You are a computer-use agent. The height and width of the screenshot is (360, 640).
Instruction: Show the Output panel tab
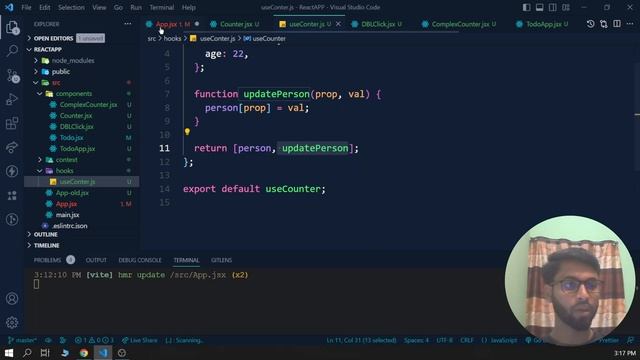click(96, 260)
